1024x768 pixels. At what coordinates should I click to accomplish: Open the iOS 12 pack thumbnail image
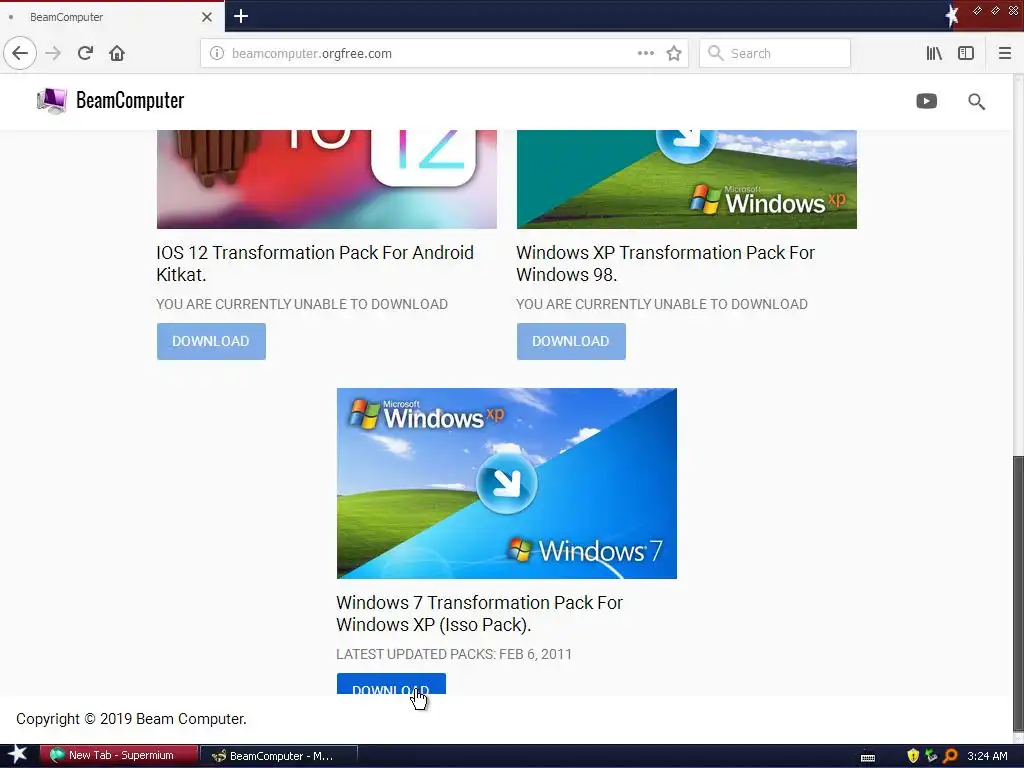click(x=327, y=179)
